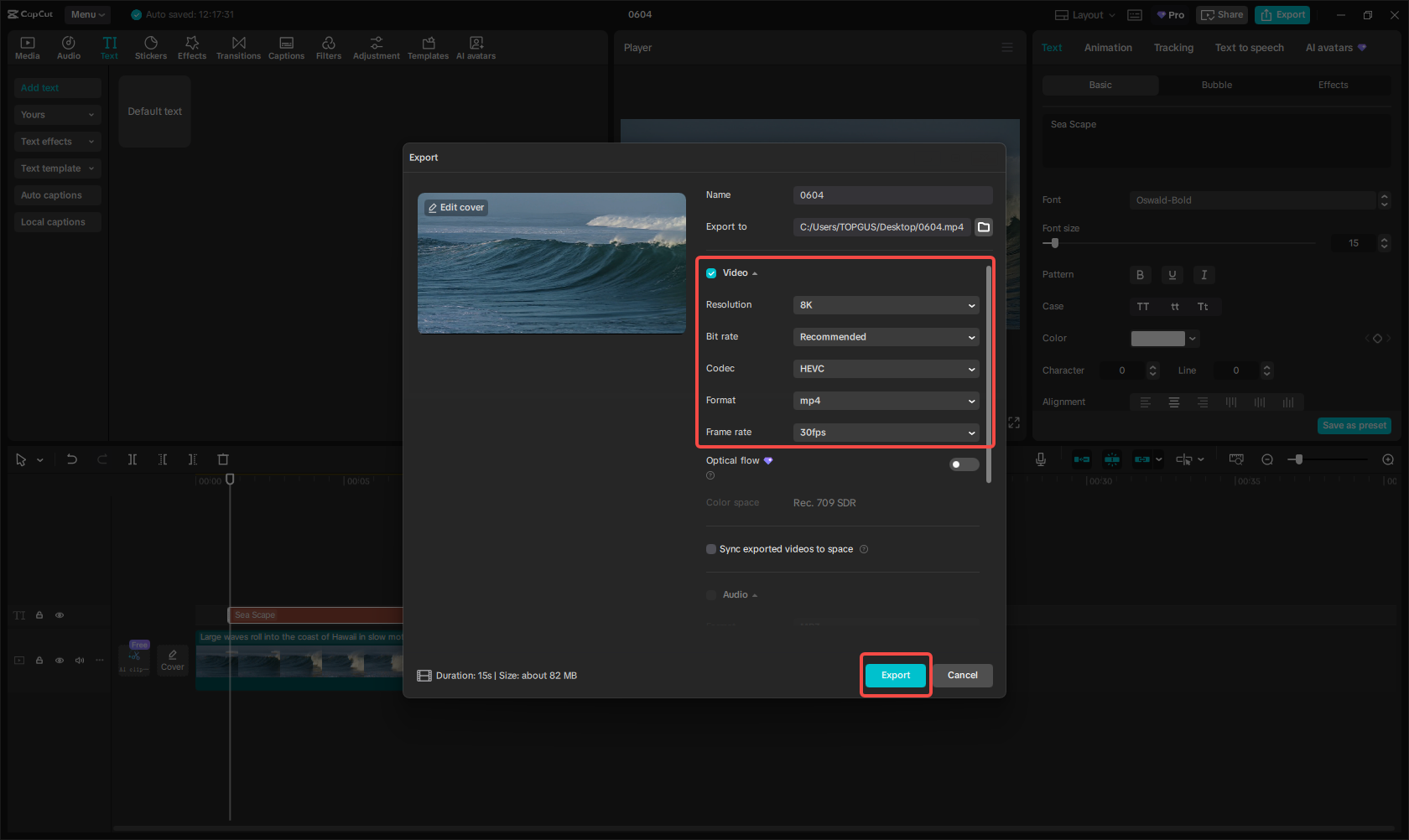The width and height of the screenshot is (1409, 840).
Task: Select the Transitions tool
Action: click(238, 46)
